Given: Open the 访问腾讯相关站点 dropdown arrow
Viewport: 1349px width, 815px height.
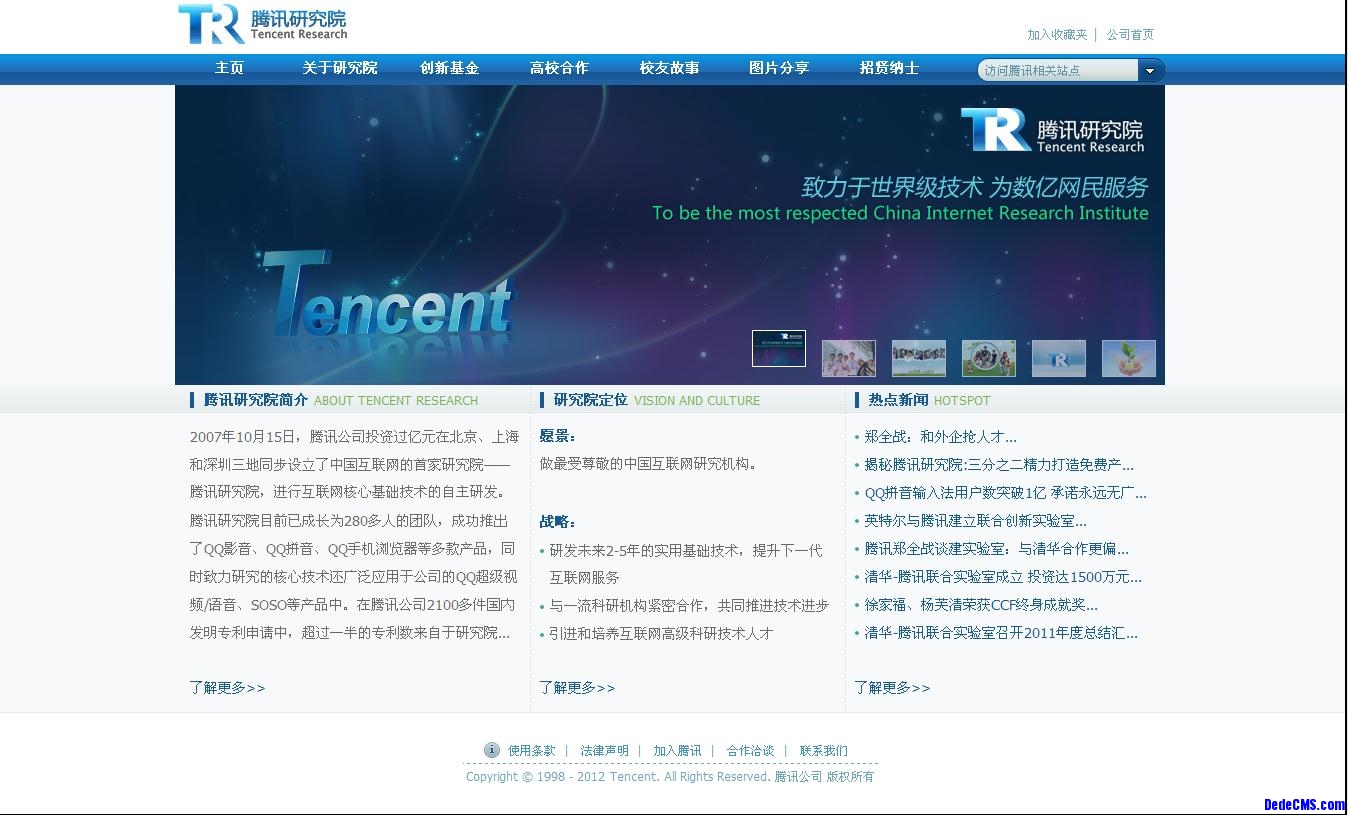Looking at the screenshot, I should point(1150,70).
